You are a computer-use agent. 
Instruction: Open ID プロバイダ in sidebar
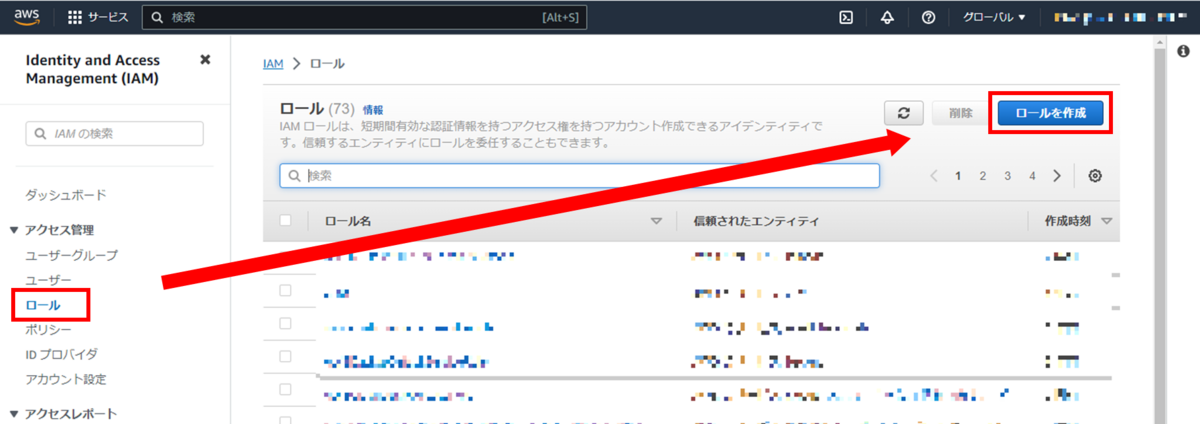(x=61, y=355)
